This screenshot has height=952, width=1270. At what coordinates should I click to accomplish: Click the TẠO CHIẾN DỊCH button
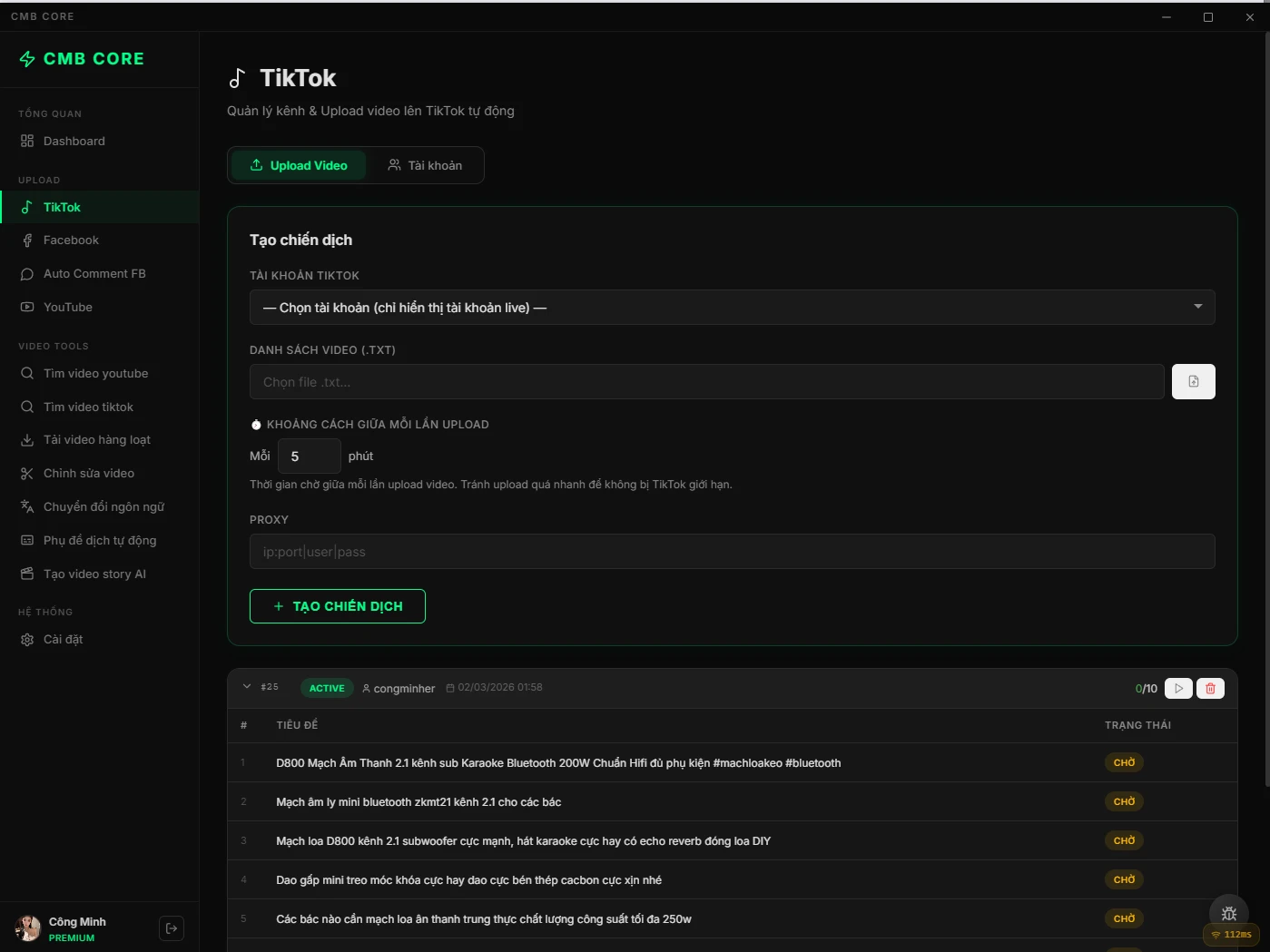coord(338,606)
